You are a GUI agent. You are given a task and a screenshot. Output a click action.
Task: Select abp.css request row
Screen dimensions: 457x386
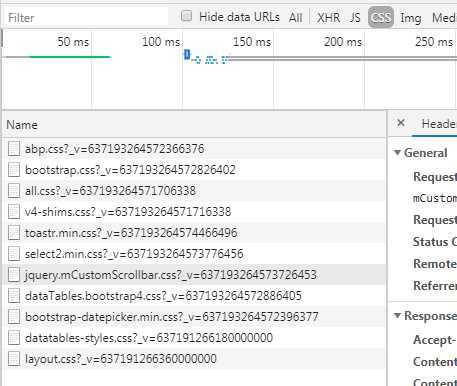(194, 149)
